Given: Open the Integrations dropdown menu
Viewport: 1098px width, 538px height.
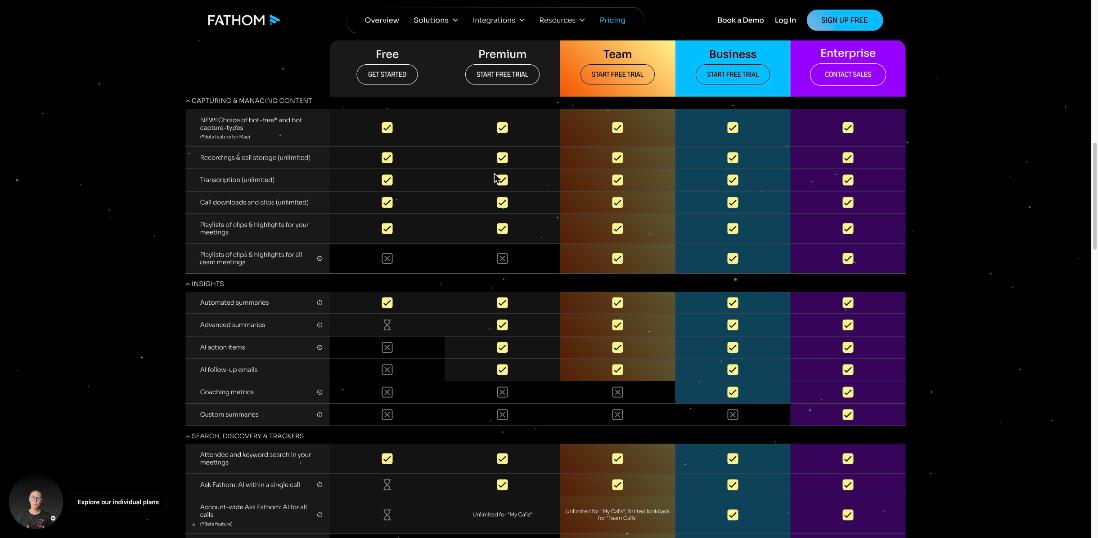Looking at the screenshot, I should [499, 20].
